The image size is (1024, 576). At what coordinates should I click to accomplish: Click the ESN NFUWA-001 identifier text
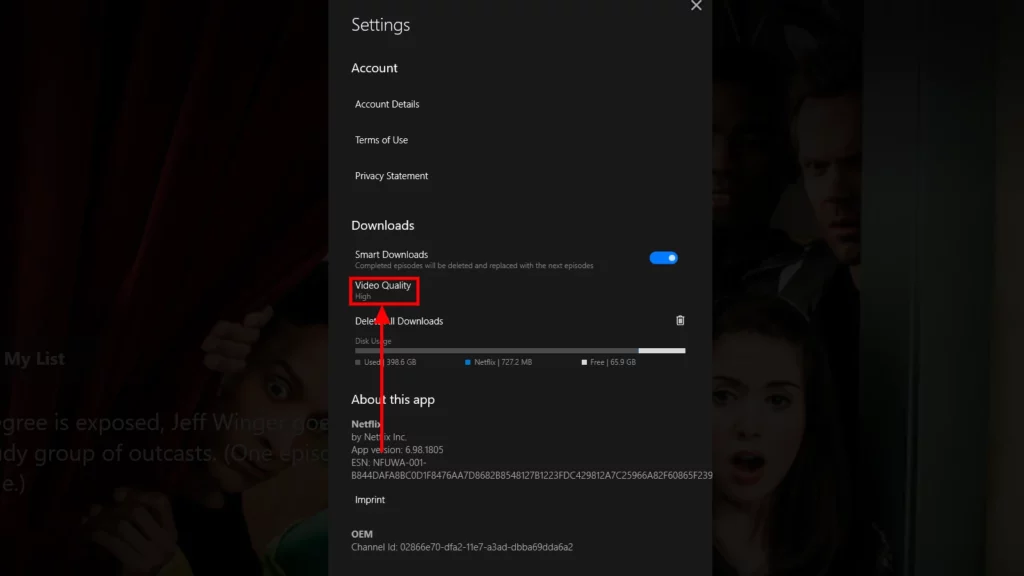click(x=532, y=469)
